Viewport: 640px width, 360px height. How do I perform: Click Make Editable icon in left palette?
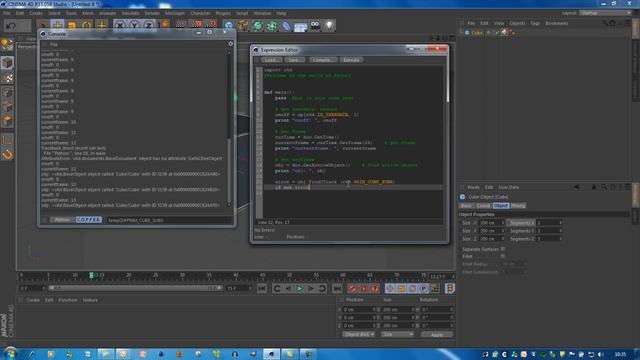pos(7,44)
